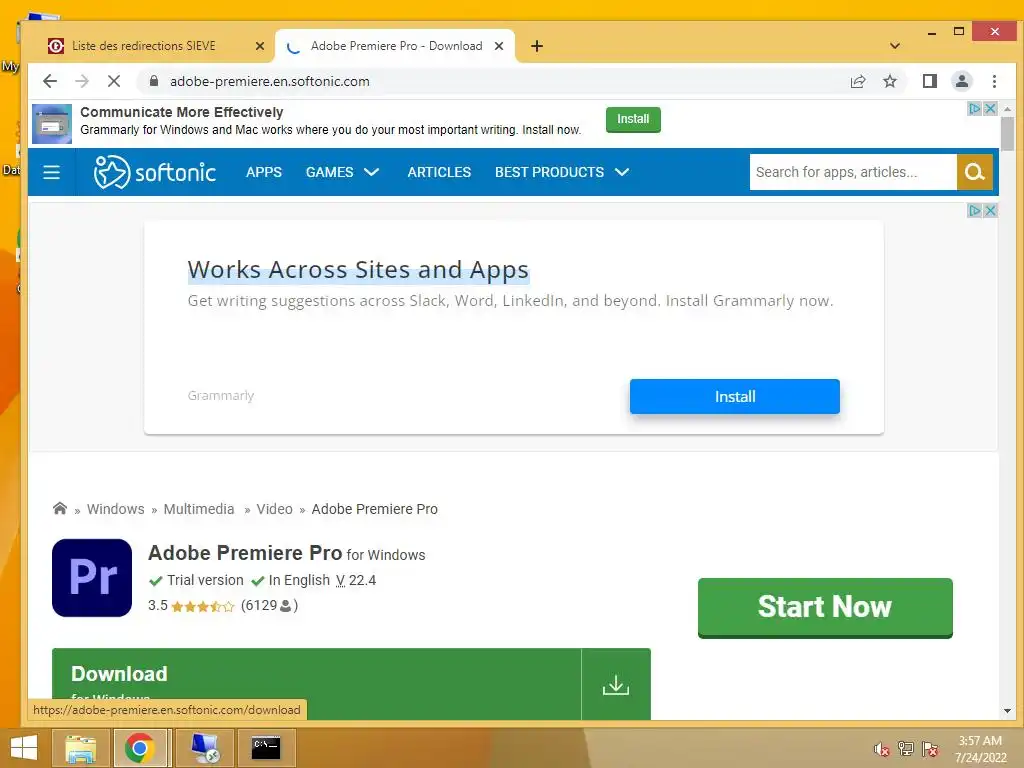Click the Chrome taskbar icon
This screenshot has height=768, width=1024.
[140, 748]
